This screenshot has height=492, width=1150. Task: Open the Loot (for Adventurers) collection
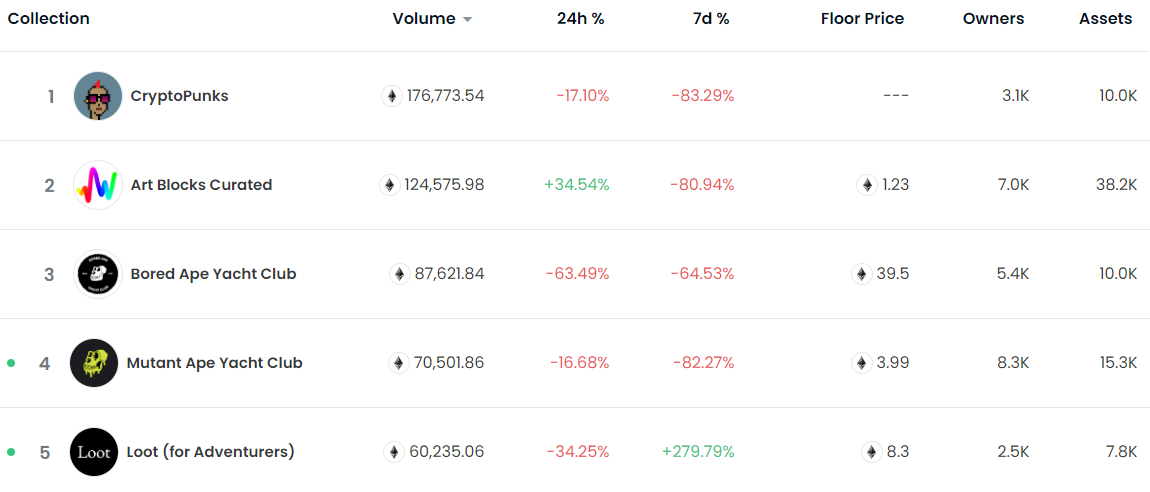click(210, 452)
